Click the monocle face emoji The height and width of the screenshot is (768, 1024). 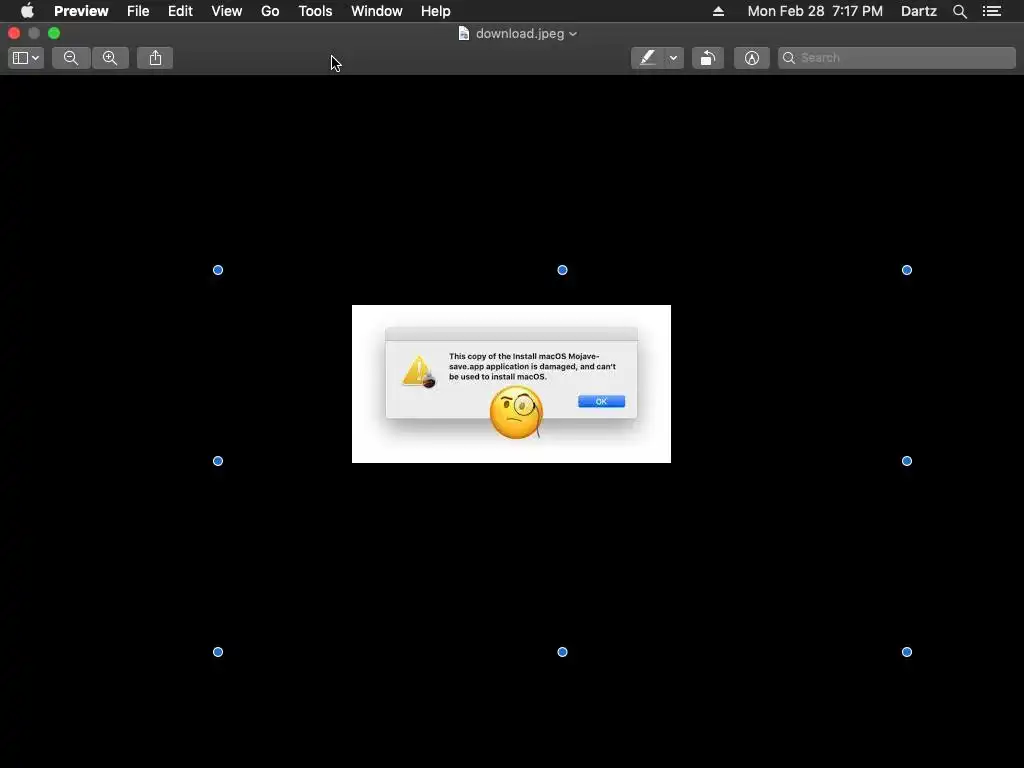pos(516,412)
